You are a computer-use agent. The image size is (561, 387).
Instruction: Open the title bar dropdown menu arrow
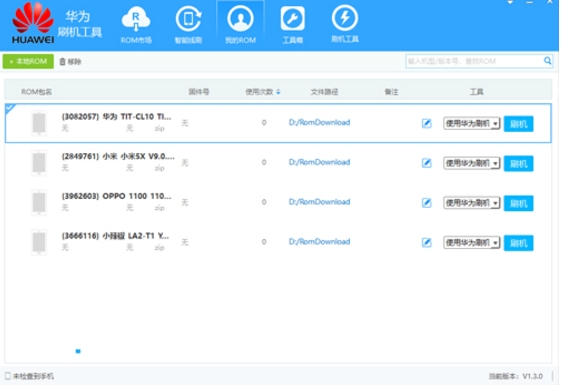(510, 3)
